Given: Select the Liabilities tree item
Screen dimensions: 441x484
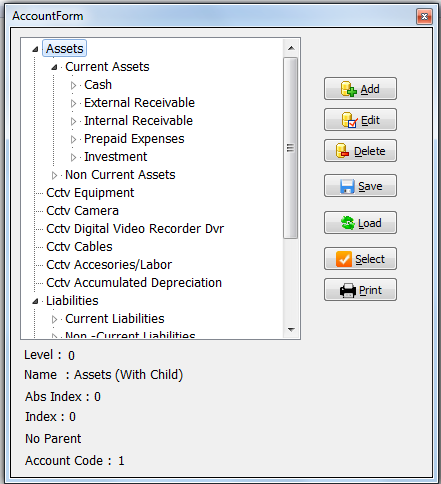Looking at the screenshot, I should [x=72, y=301].
